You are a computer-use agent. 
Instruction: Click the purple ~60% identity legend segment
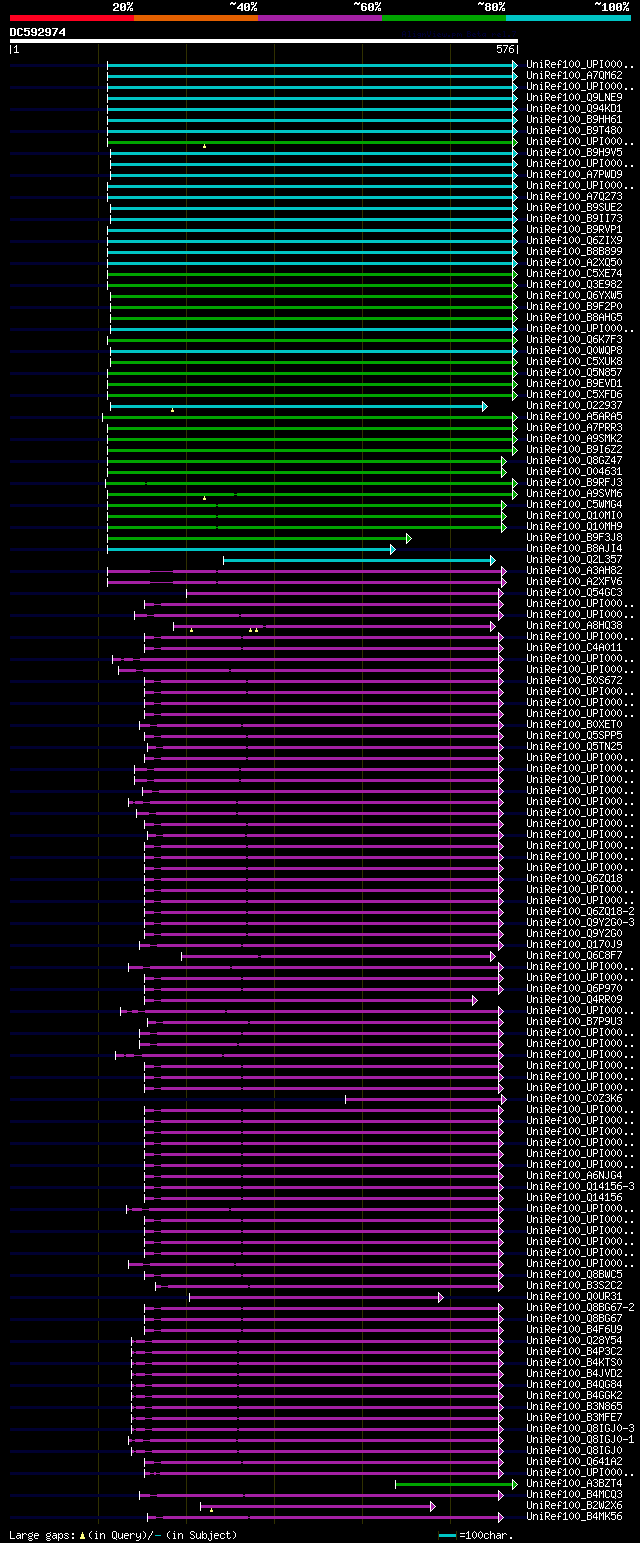[320, 18]
